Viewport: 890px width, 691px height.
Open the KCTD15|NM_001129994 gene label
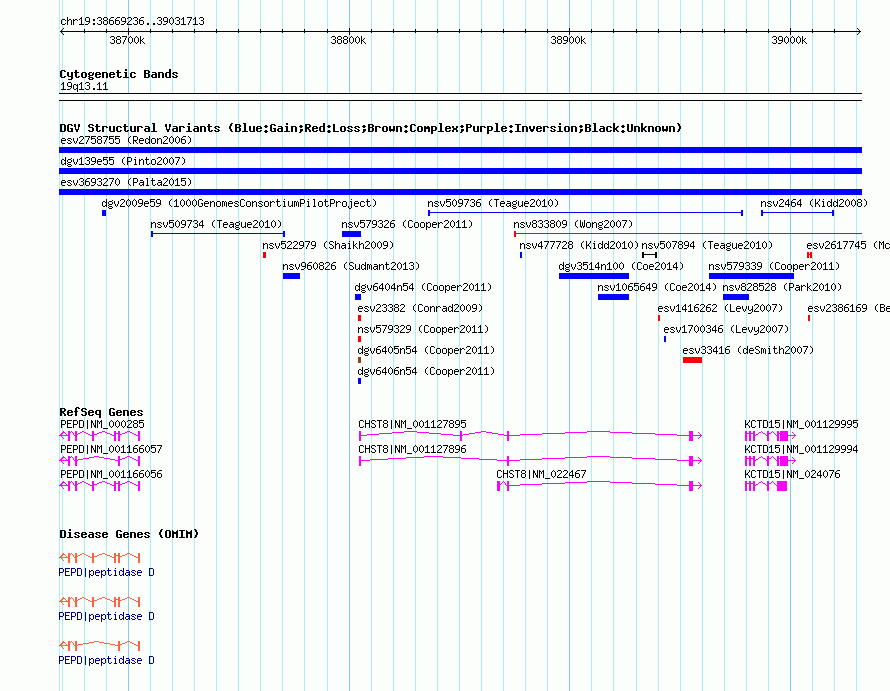[x=801, y=449]
